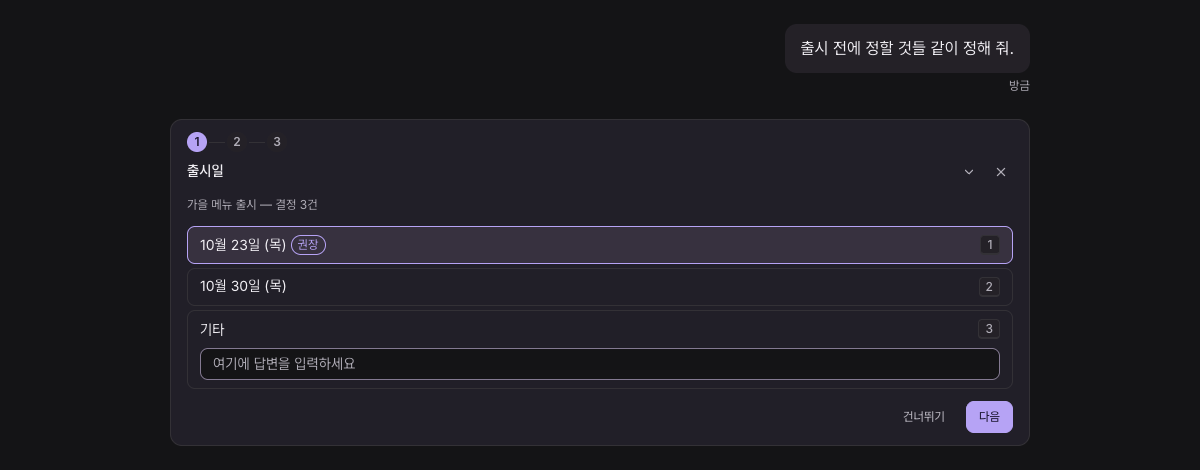Click the 권장 badge
The height and width of the screenshot is (470, 1200).
tap(308, 245)
